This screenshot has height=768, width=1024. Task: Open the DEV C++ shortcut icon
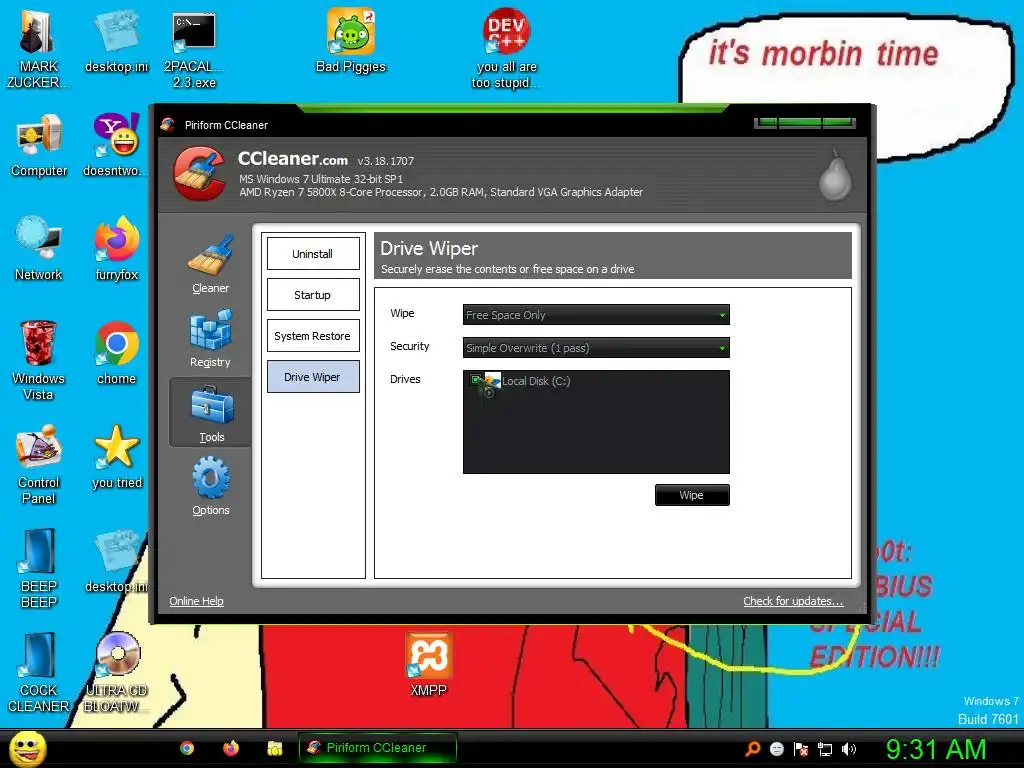pyautogui.click(x=506, y=31)
